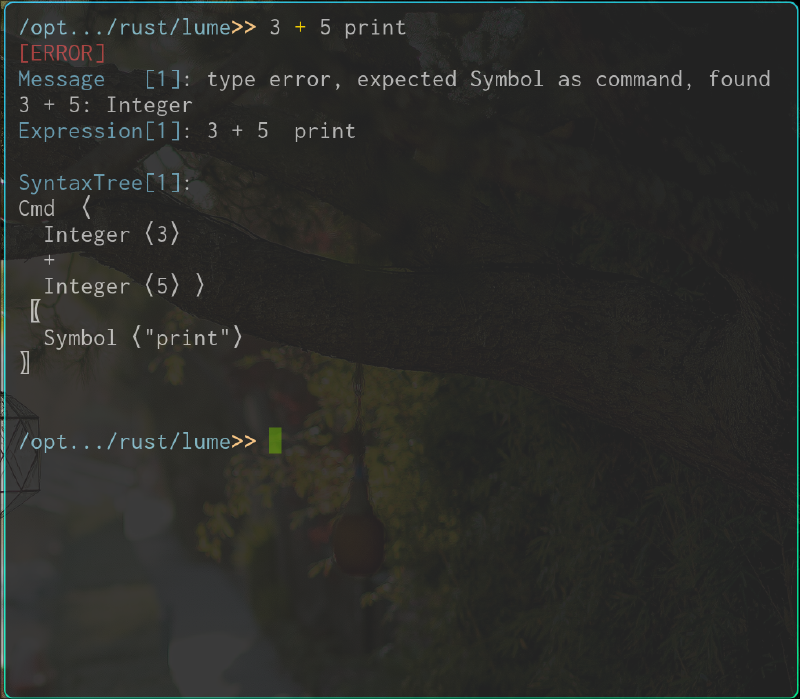This screenshot has width=800, height=699.
Task: Click the SyntaxTree[1] label
Action: 100,183
